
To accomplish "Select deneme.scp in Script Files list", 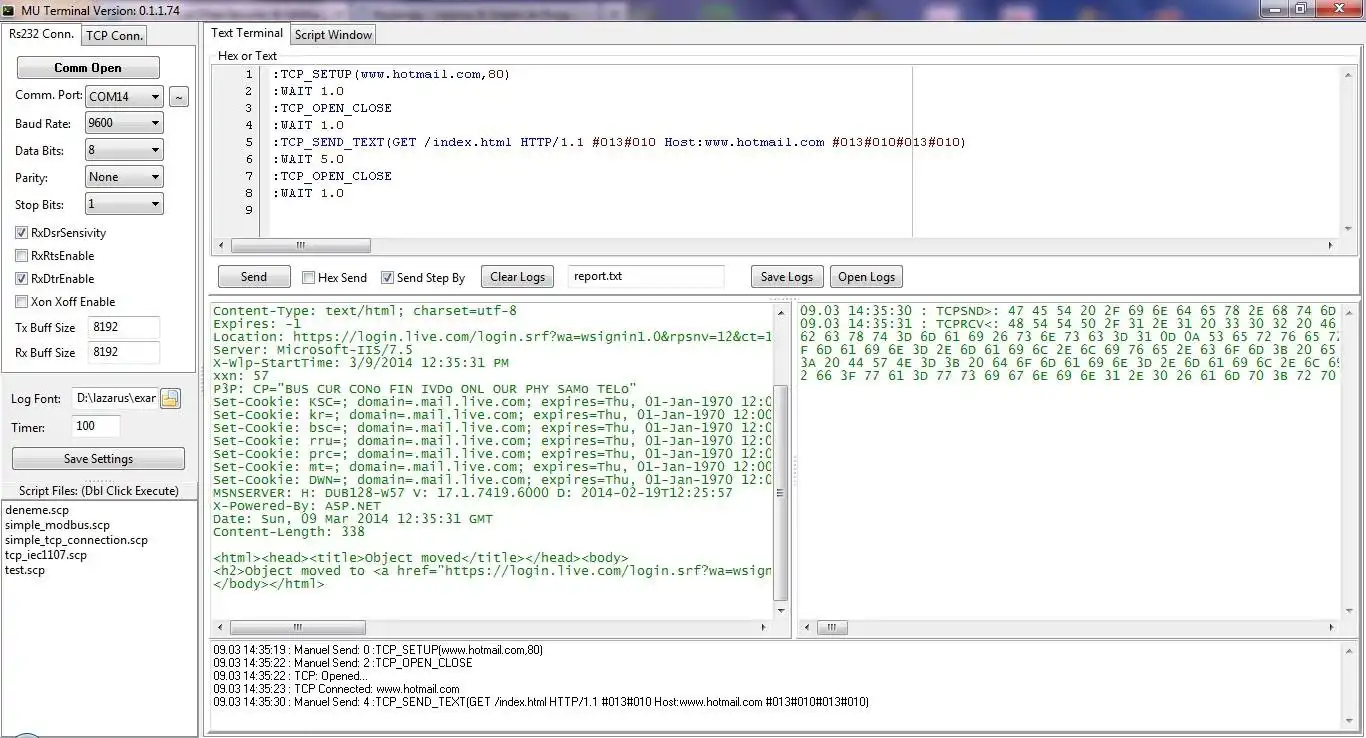I will (37, 510).
